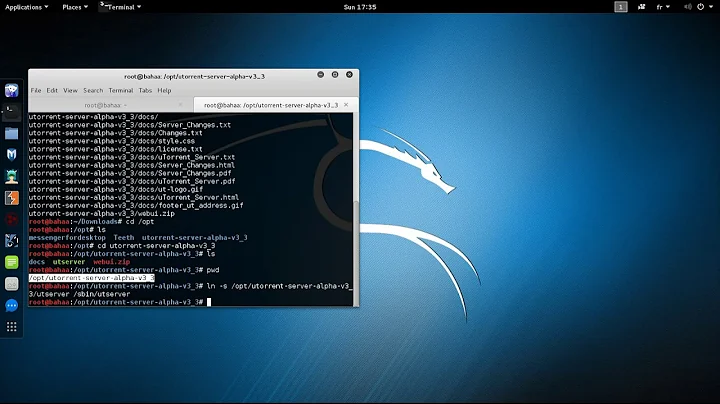Open the grey tweak tool dock icon
The image size is (720, 404).
point(11,284)
